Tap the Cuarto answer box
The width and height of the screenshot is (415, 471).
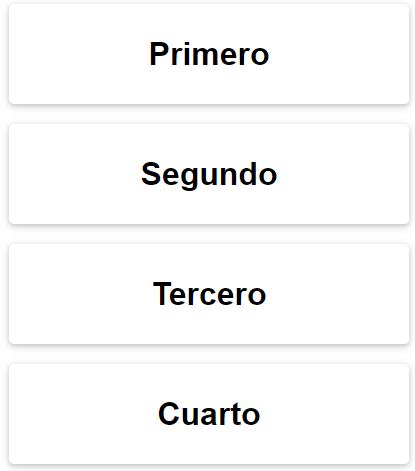tap(209, 414)
